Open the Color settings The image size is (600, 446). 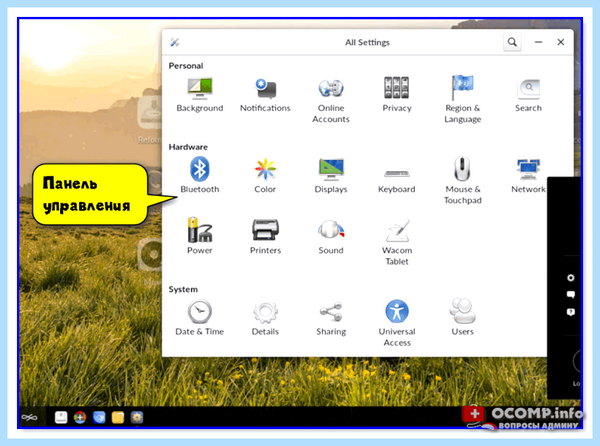tap(265, 175)
